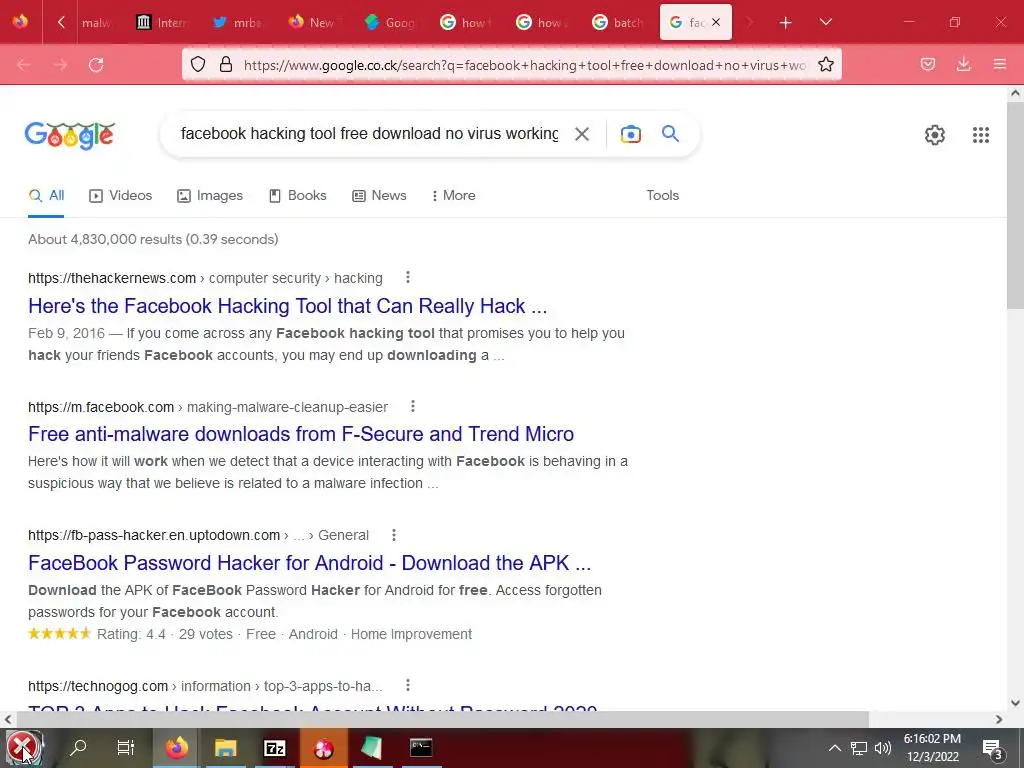1024x768 pixels.
Task: Submit search with the magnifier icon
Action: [670, 133]
